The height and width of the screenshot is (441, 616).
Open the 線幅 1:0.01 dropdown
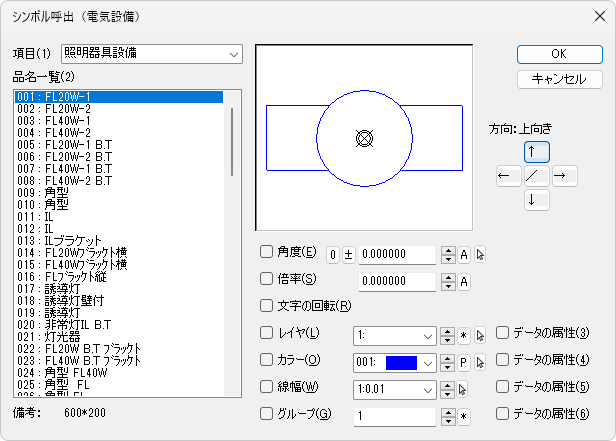[395, 388]
